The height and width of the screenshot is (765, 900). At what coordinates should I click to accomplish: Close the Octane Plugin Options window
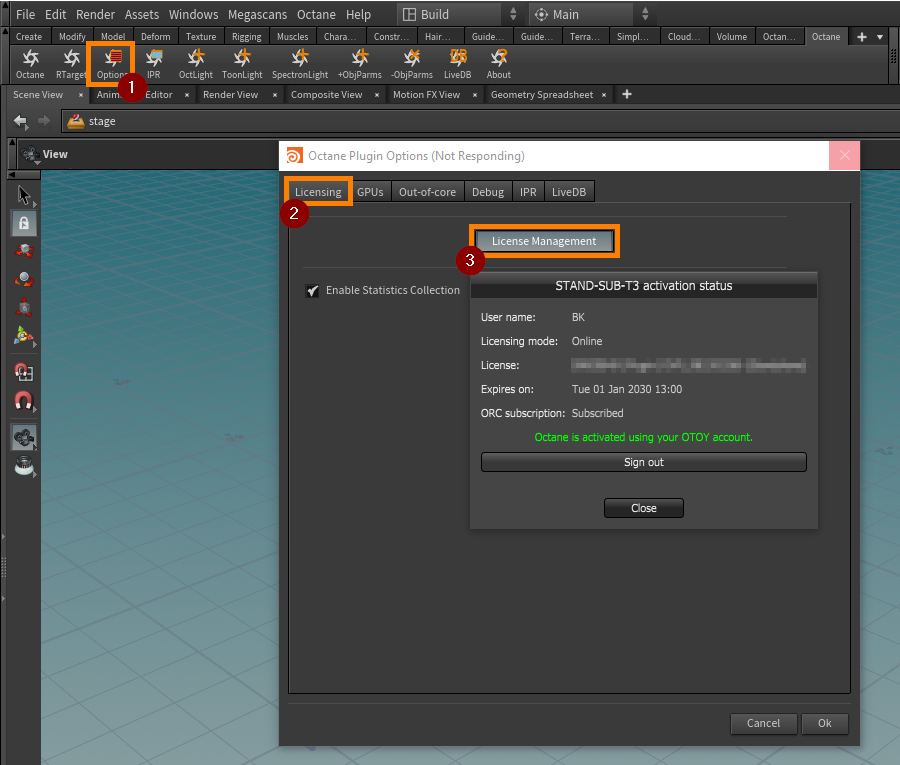(844, 156)
